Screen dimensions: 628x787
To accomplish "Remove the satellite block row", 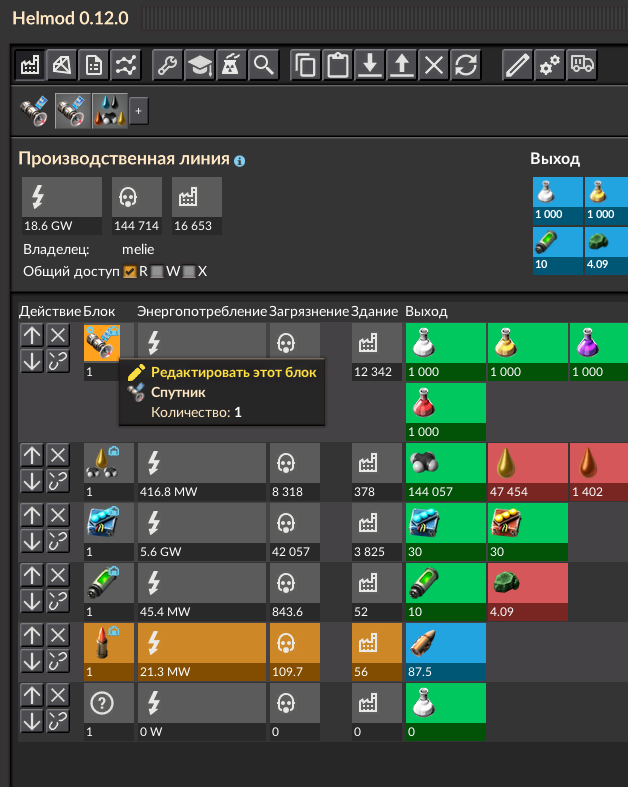I will pyautogui.click(x=58, y=335).
